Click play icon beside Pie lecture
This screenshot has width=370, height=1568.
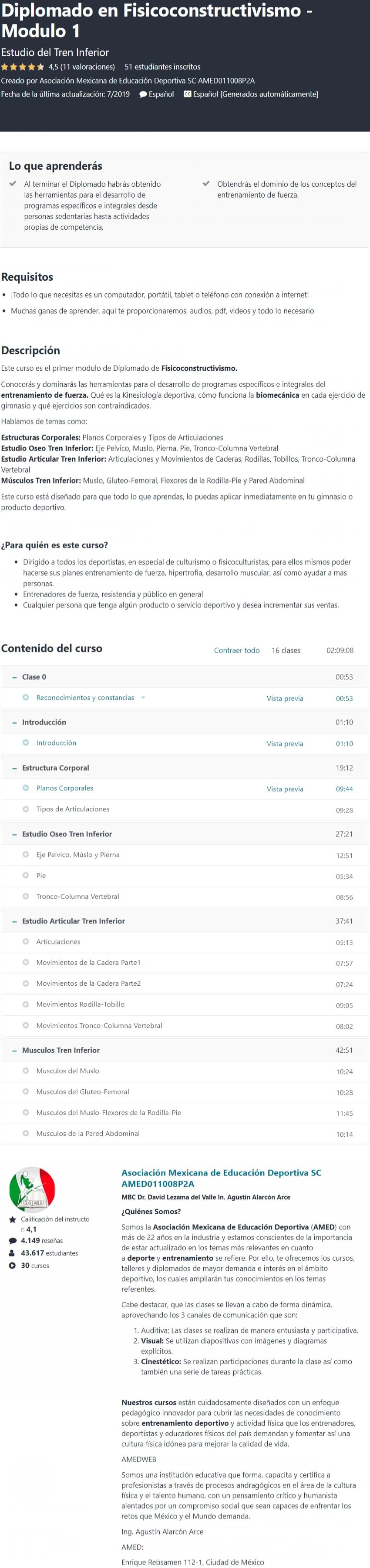[x=26, y=875]
